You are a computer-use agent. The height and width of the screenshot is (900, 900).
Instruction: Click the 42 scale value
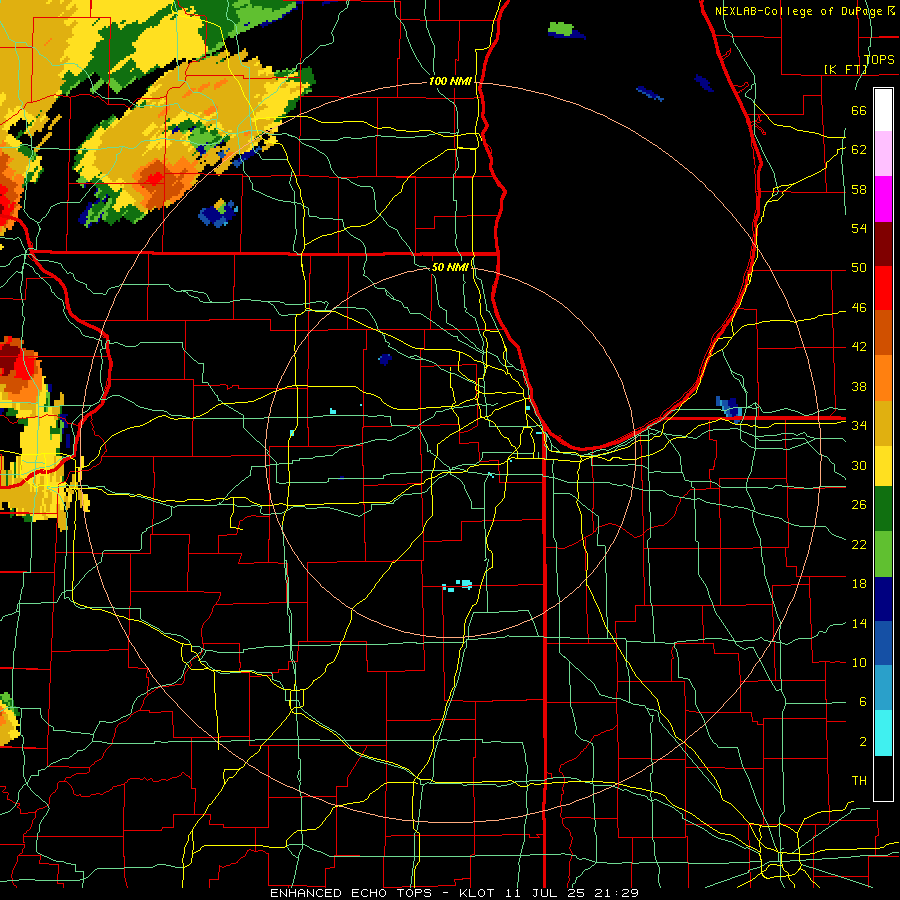coord(859,347)
